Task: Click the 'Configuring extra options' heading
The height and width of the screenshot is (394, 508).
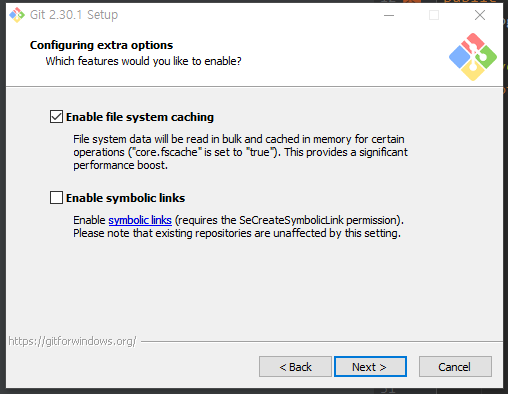Action: coord(102,45)
